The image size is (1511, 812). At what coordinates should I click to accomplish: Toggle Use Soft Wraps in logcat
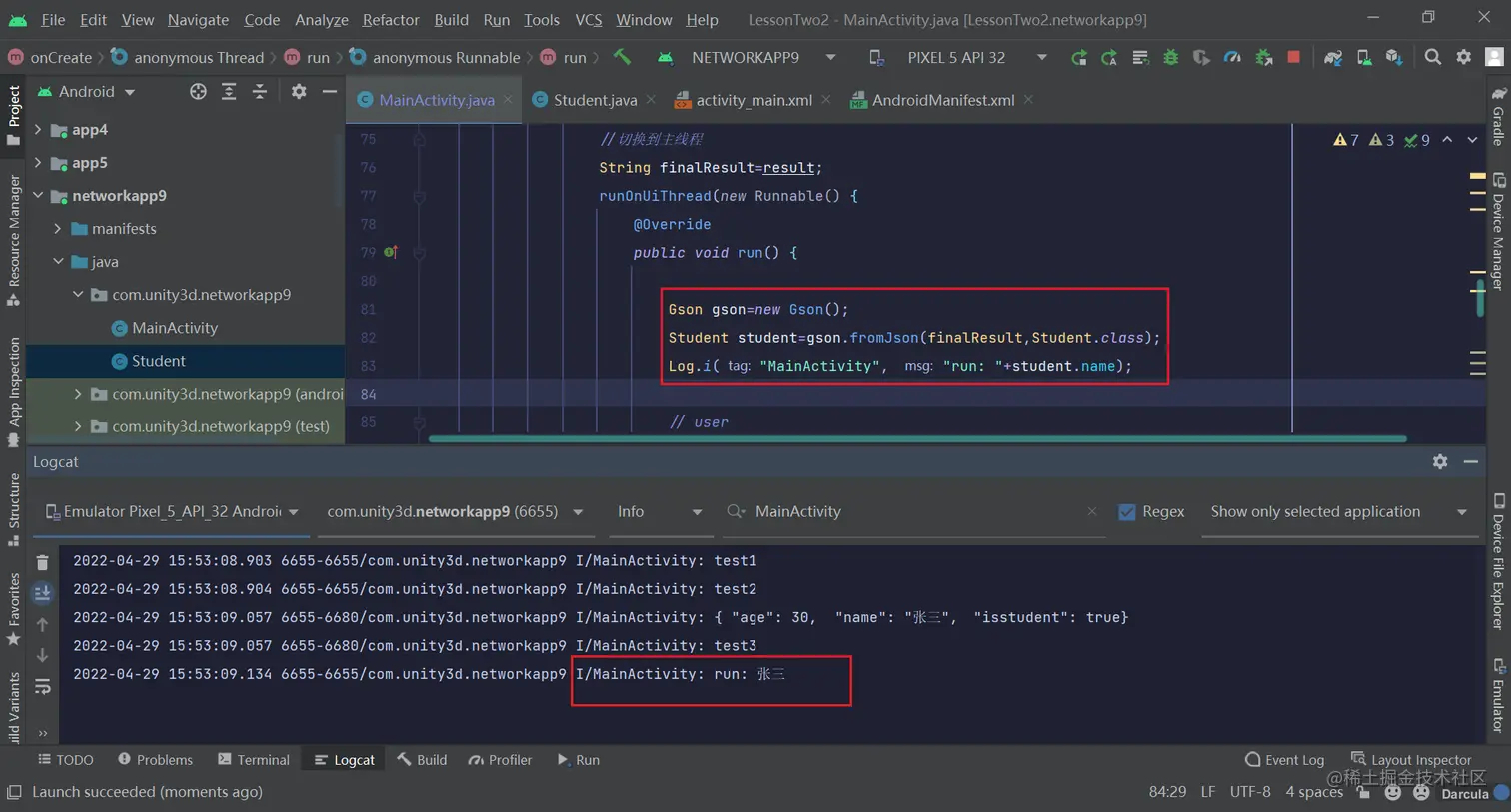tap(42, 687)
